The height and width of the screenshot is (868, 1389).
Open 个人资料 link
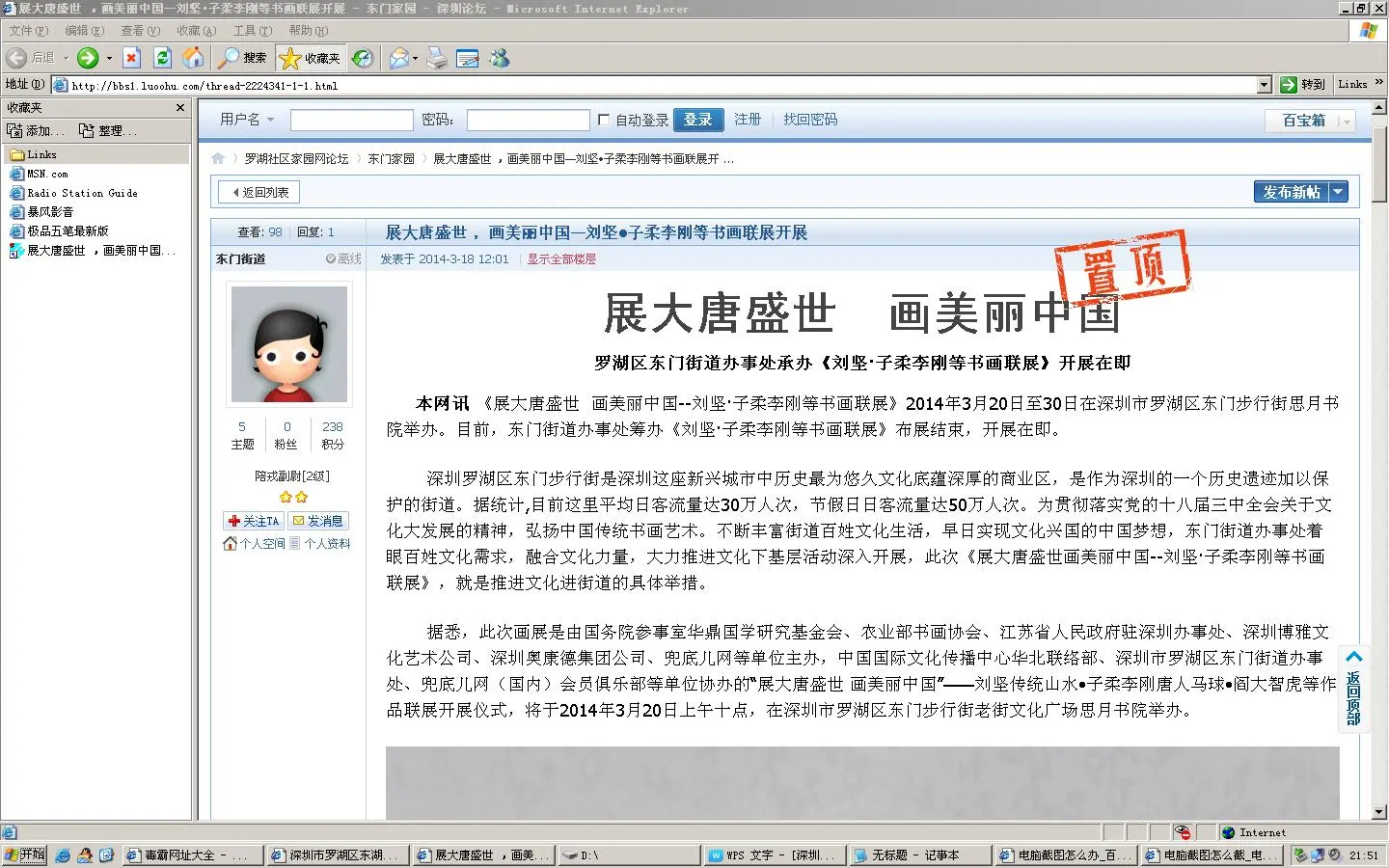click(320, 544)
